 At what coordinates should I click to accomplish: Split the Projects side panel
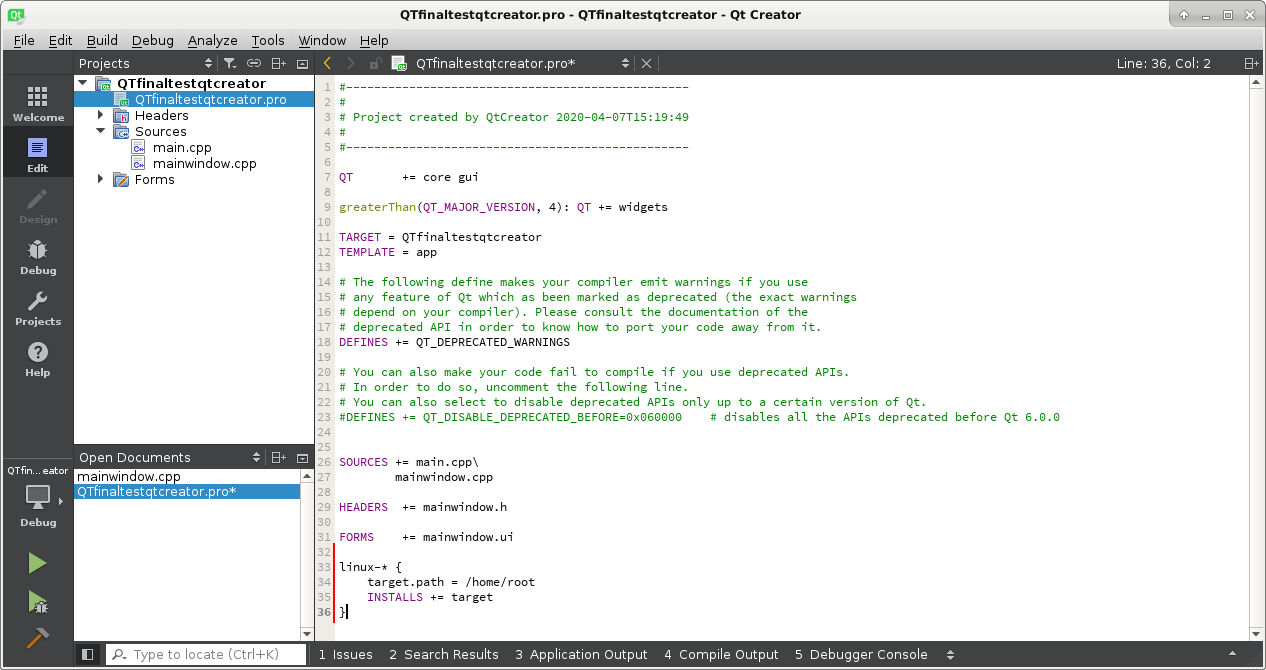279,63
